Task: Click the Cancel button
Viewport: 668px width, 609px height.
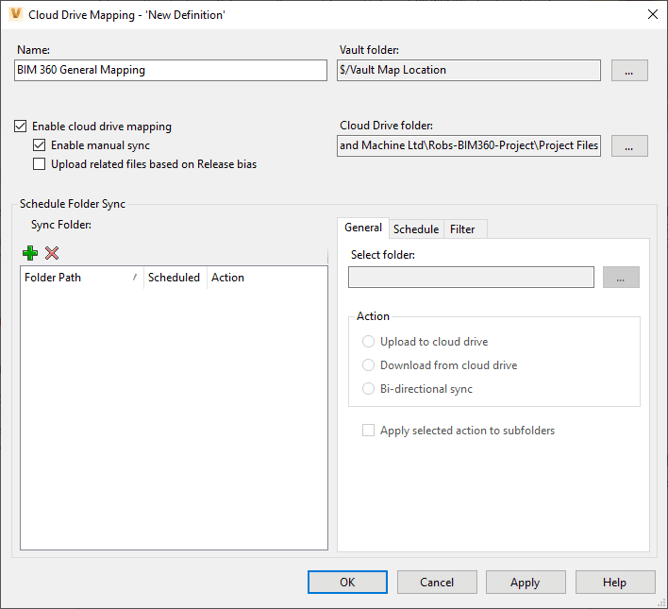Action: coord(437,582)
